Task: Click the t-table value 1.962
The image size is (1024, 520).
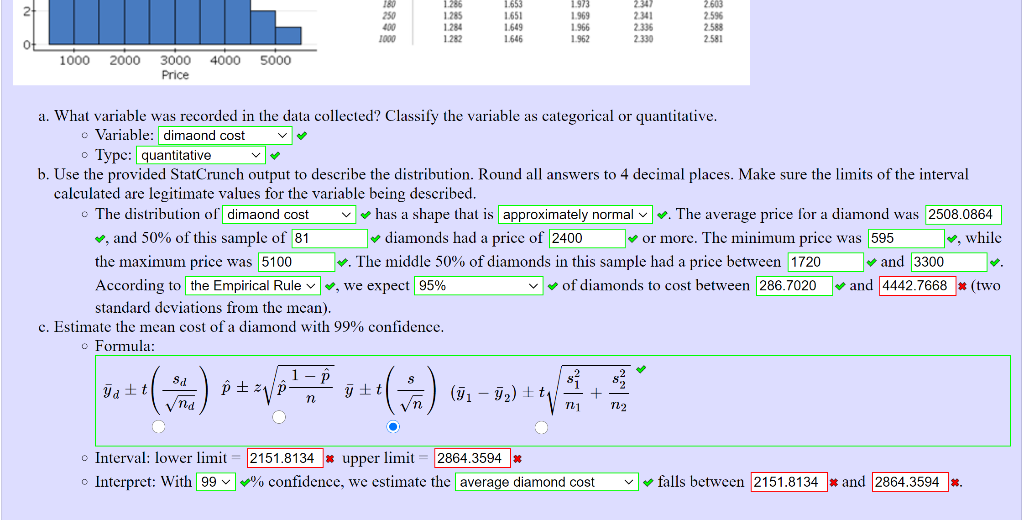Action: pos(579,39)
